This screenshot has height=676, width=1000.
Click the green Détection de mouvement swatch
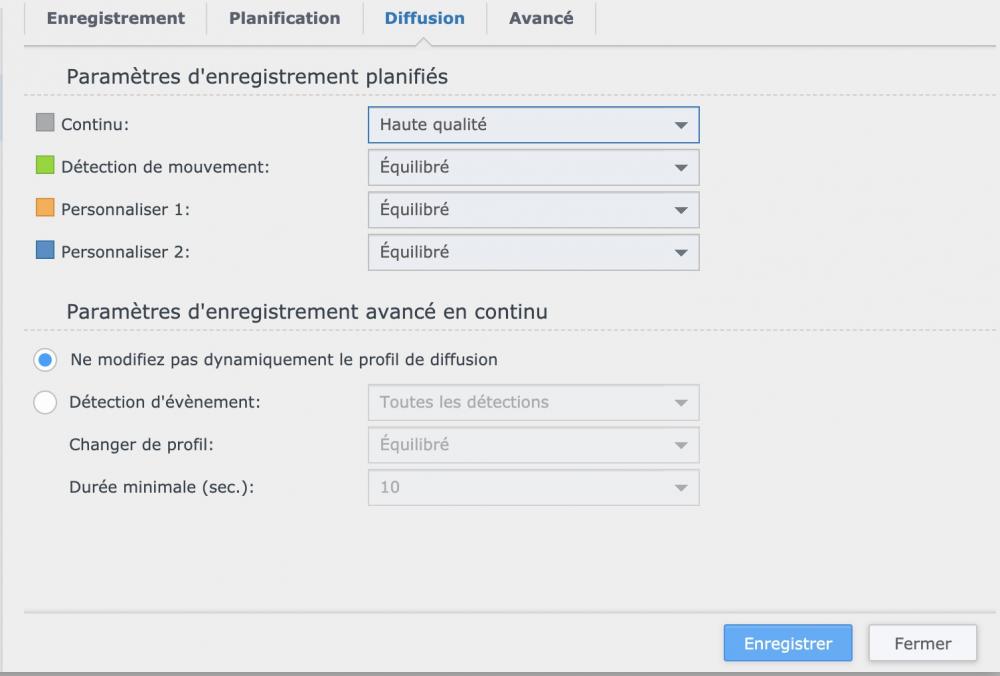tap(45, 166)
